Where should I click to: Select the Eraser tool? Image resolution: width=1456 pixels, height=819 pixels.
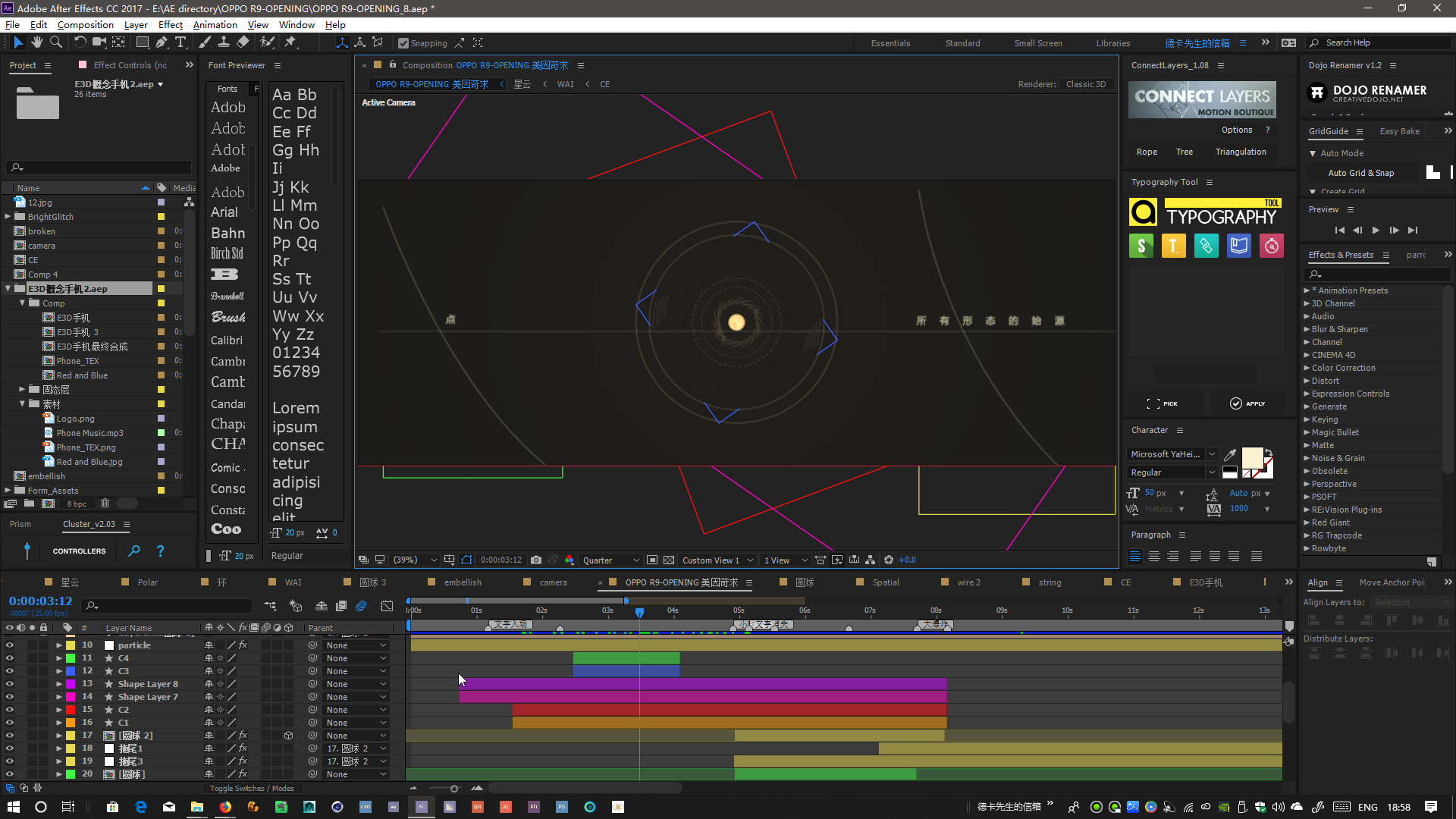point(243,42)
